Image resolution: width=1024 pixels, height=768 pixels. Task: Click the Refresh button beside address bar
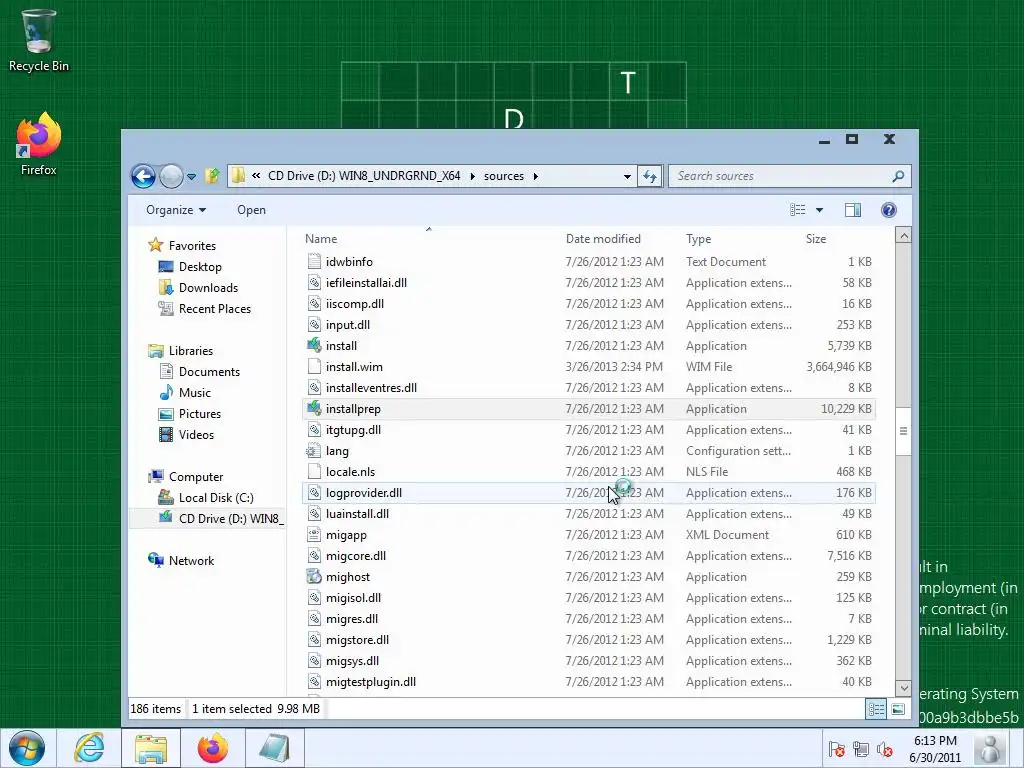tap(650, 176)
